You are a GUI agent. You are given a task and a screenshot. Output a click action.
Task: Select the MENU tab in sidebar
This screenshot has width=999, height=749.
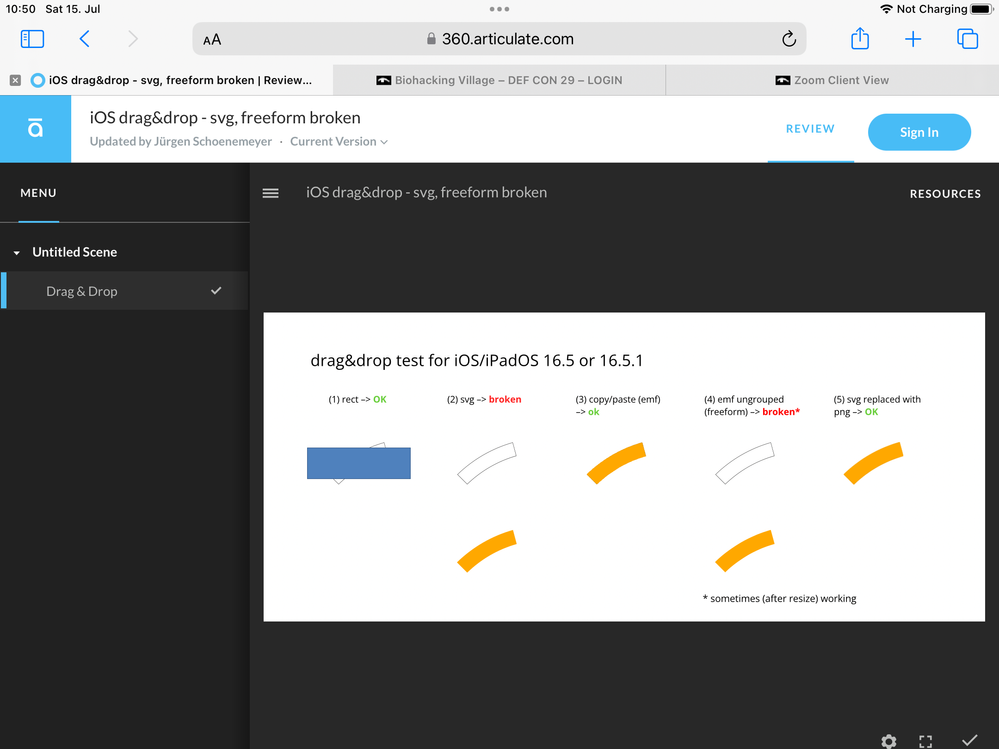point(38,193)
